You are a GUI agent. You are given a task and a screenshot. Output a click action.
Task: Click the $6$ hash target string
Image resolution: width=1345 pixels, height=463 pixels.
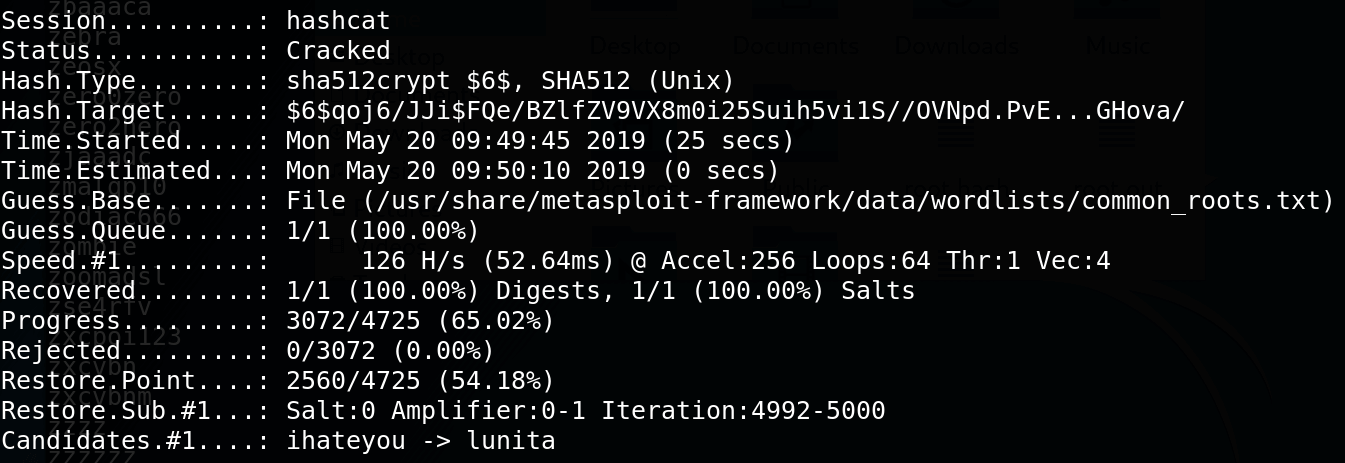click(x=735, y=112)
